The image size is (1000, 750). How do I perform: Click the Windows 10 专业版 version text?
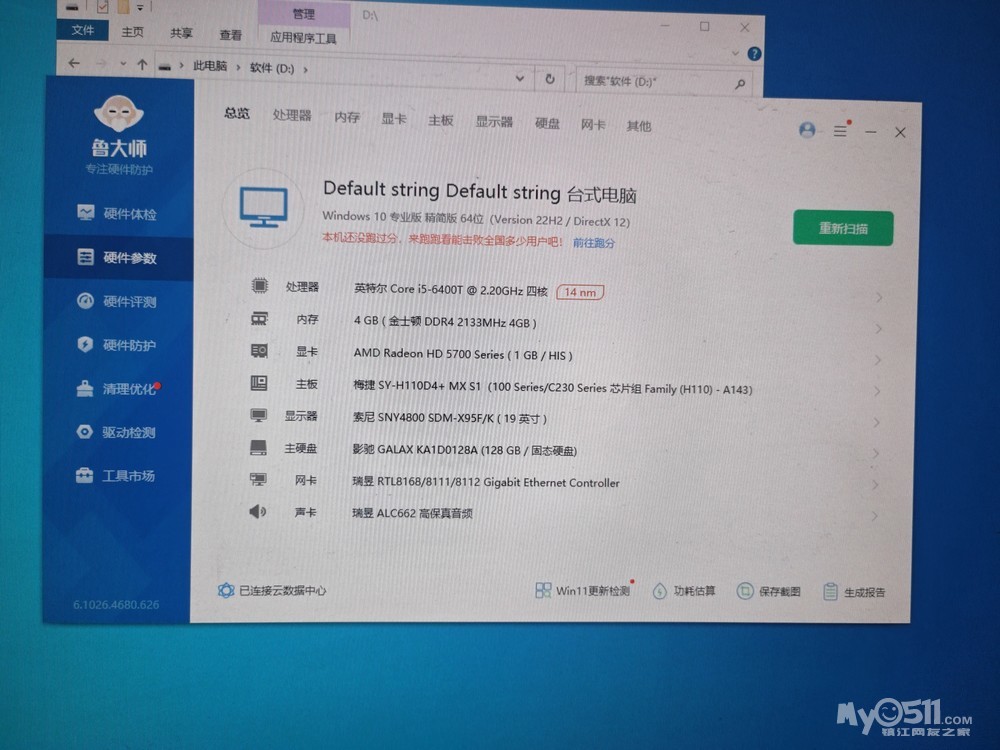tap(476, 219)
